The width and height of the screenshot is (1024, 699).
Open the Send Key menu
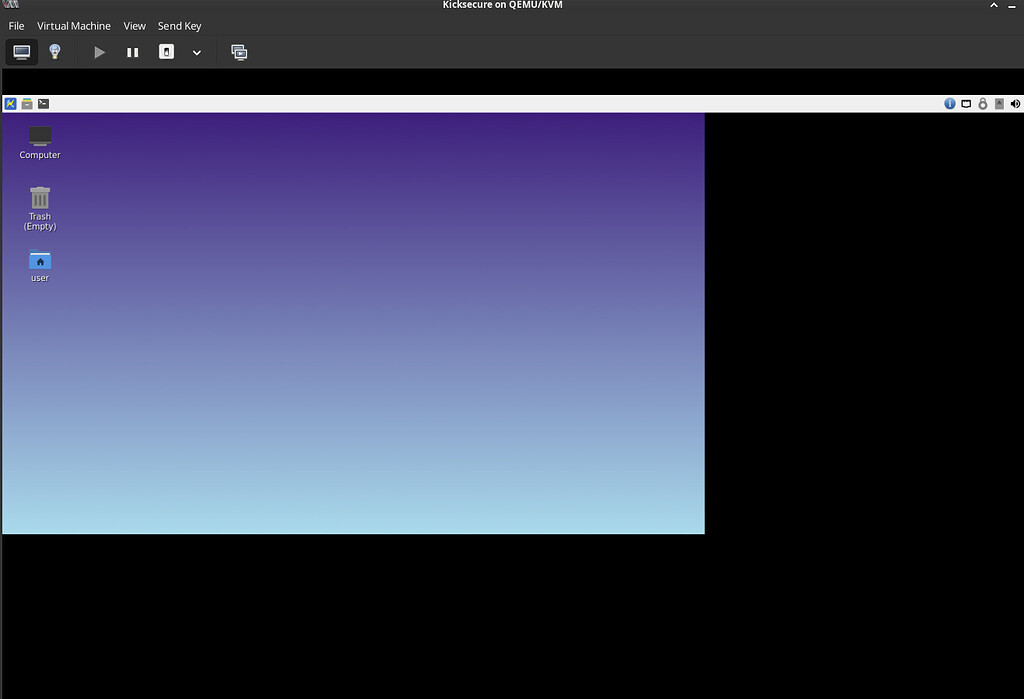tap(179, 26)
